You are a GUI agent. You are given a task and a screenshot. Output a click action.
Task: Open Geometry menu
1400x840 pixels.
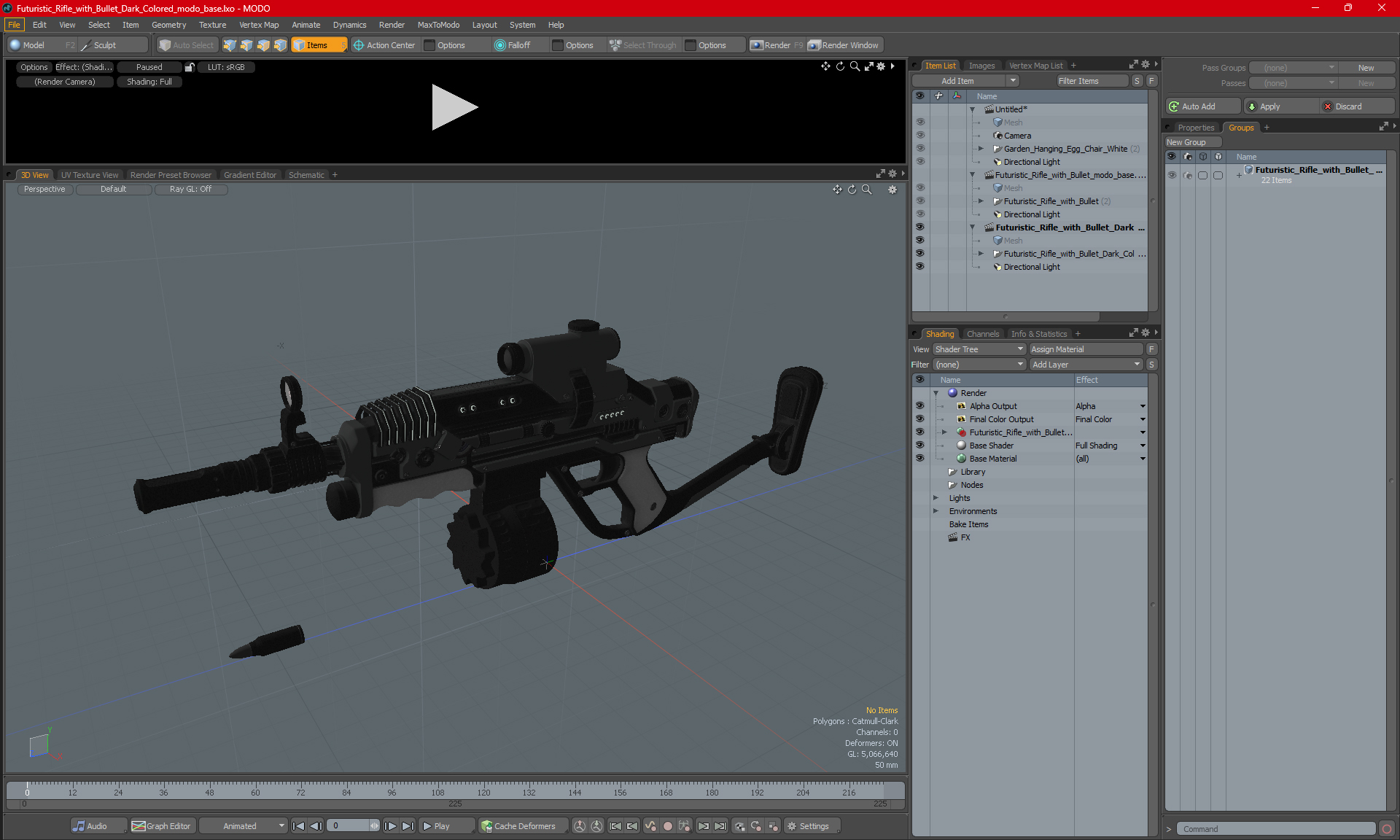(x=168, y=25)
